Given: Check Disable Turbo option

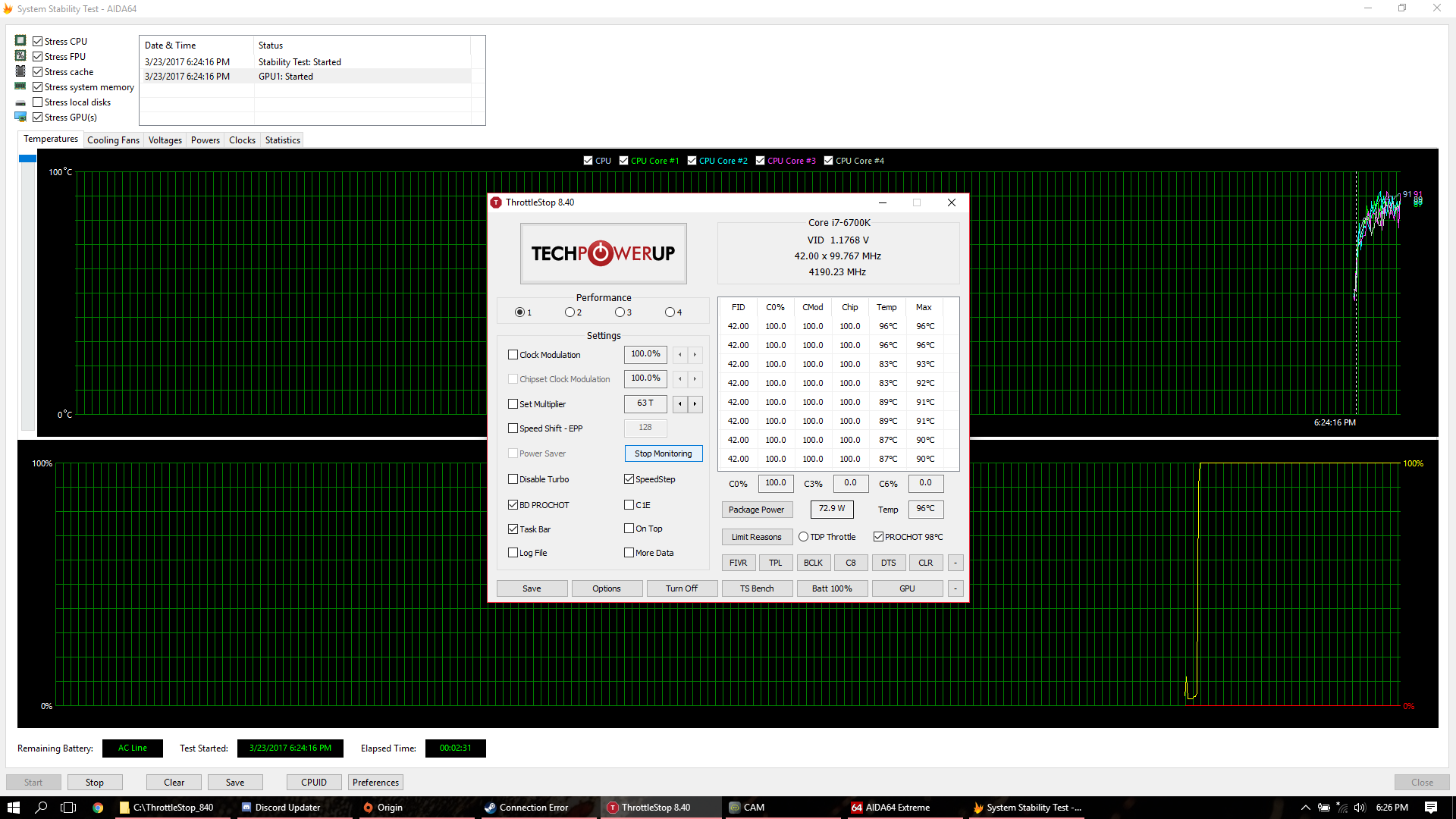Looking at the screenshot, I should tap(513, 479).
